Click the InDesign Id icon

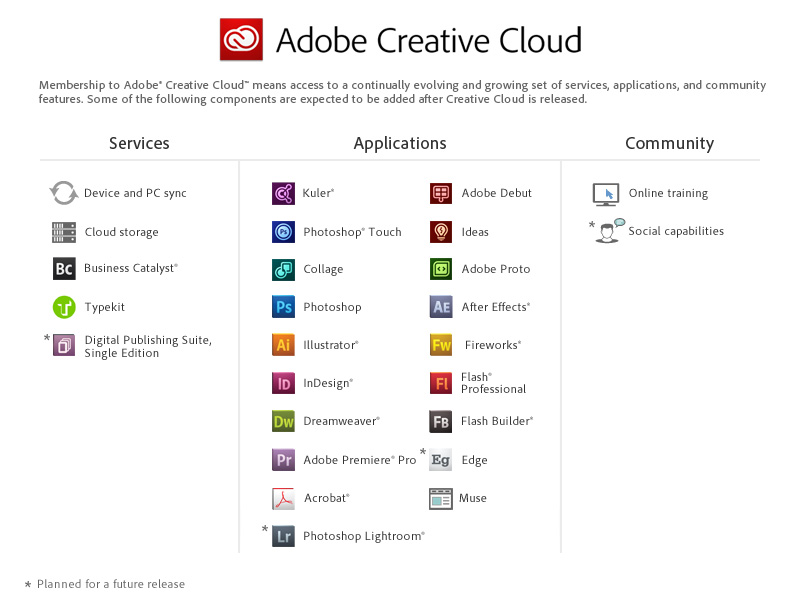tap(283, 383)
